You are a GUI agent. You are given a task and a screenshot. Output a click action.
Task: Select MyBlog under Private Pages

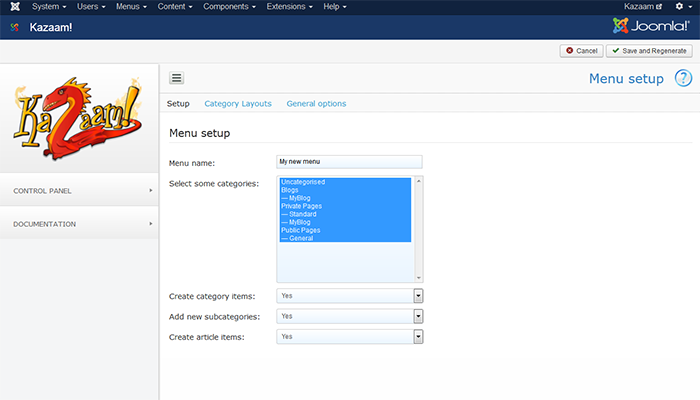pos(345,222)
